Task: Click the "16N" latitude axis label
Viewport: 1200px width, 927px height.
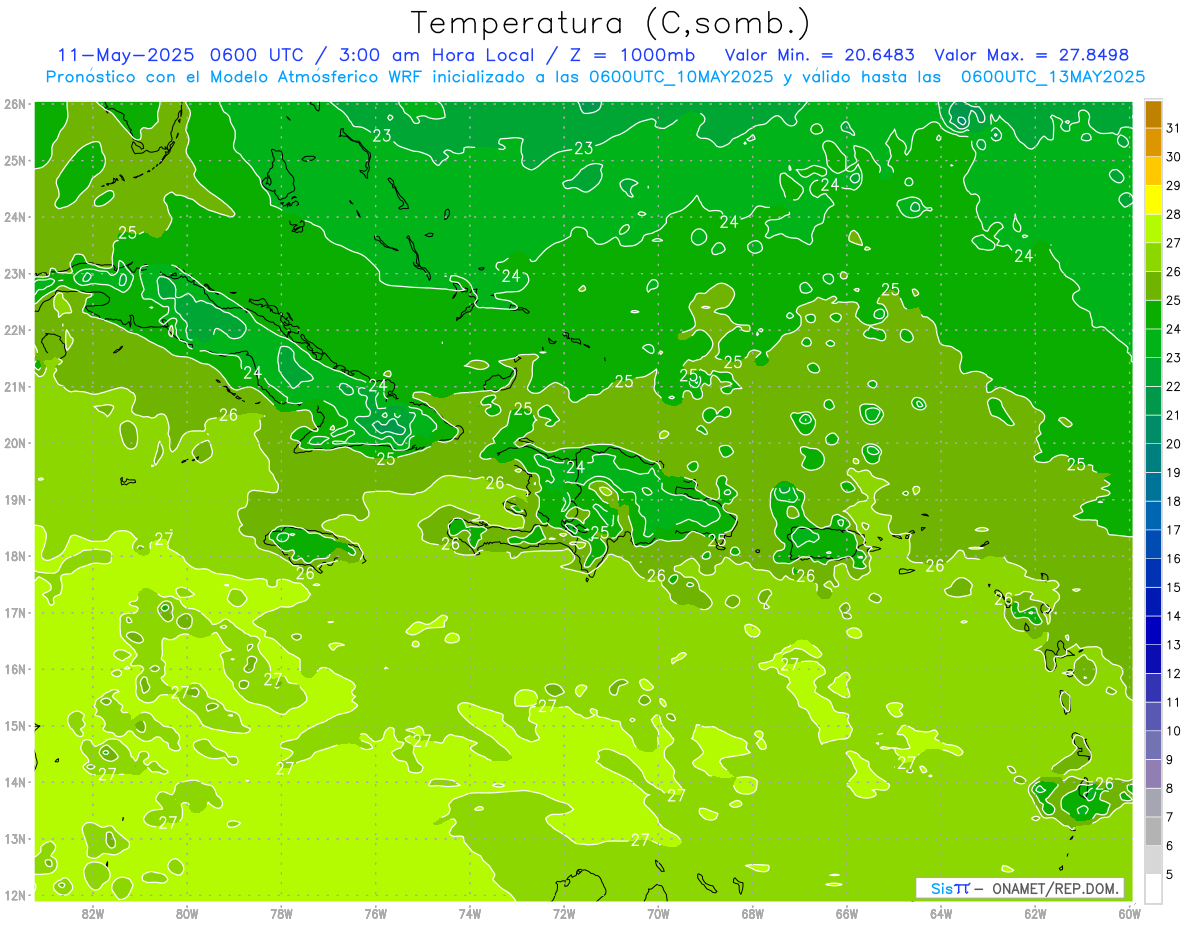Action: coord(15,669)
